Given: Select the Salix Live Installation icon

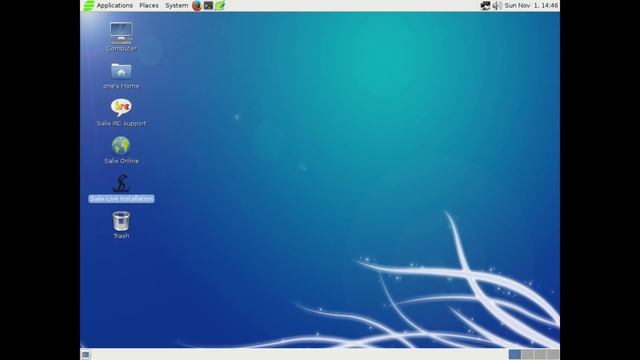Looking at the screenshot, I should (121, 183).
